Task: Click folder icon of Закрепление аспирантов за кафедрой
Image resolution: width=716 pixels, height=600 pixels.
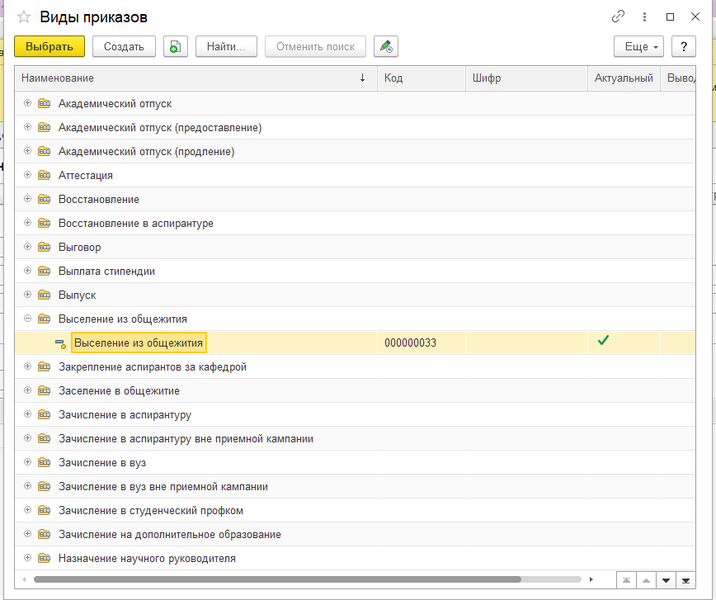Action: [x=44, y=367]
